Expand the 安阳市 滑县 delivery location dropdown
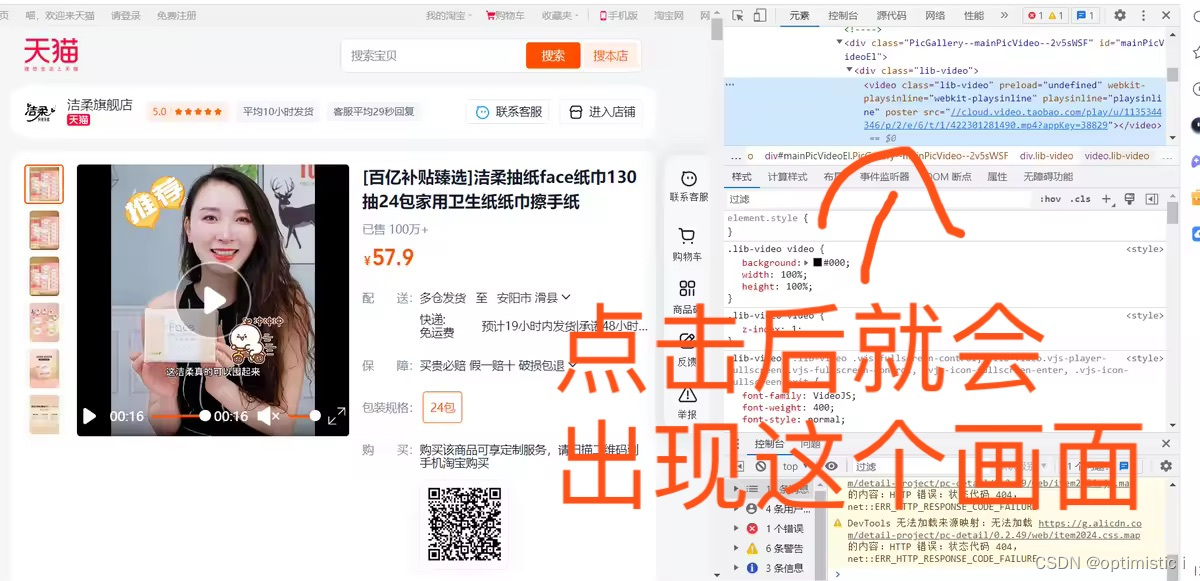This screenshot has width=1200, height=581. pyautogui.click(x=532, y=297)
